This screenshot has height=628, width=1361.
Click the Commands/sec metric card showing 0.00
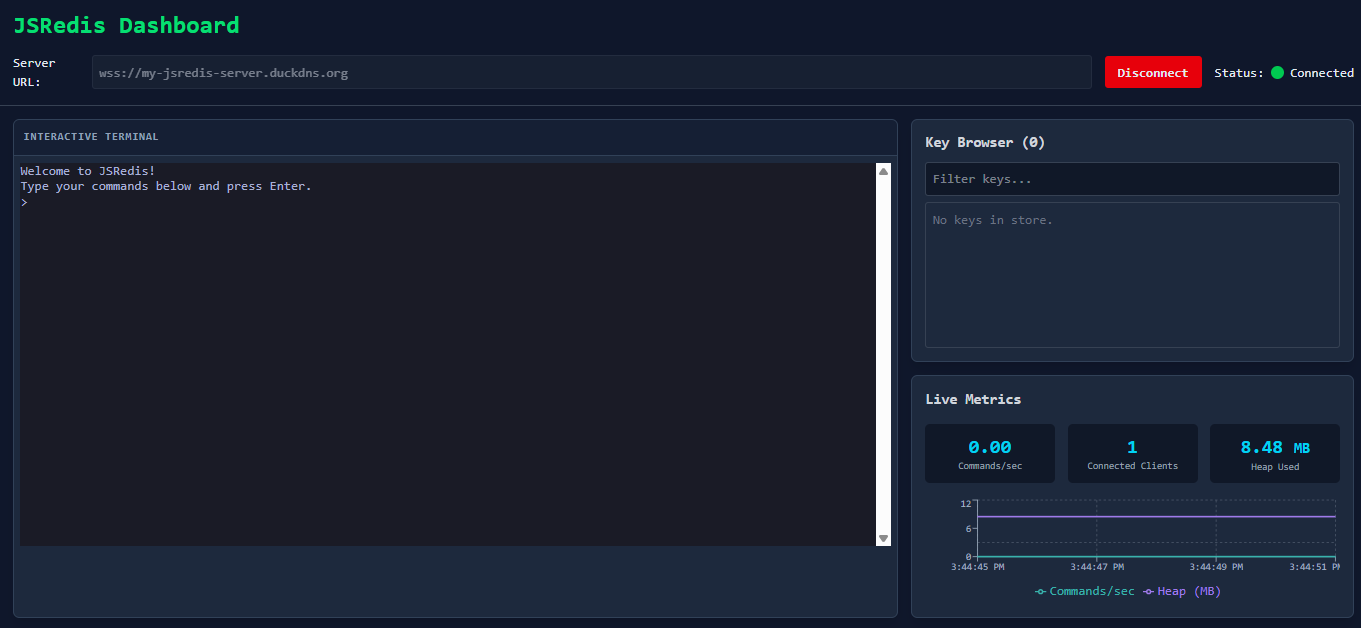[989, 453]
